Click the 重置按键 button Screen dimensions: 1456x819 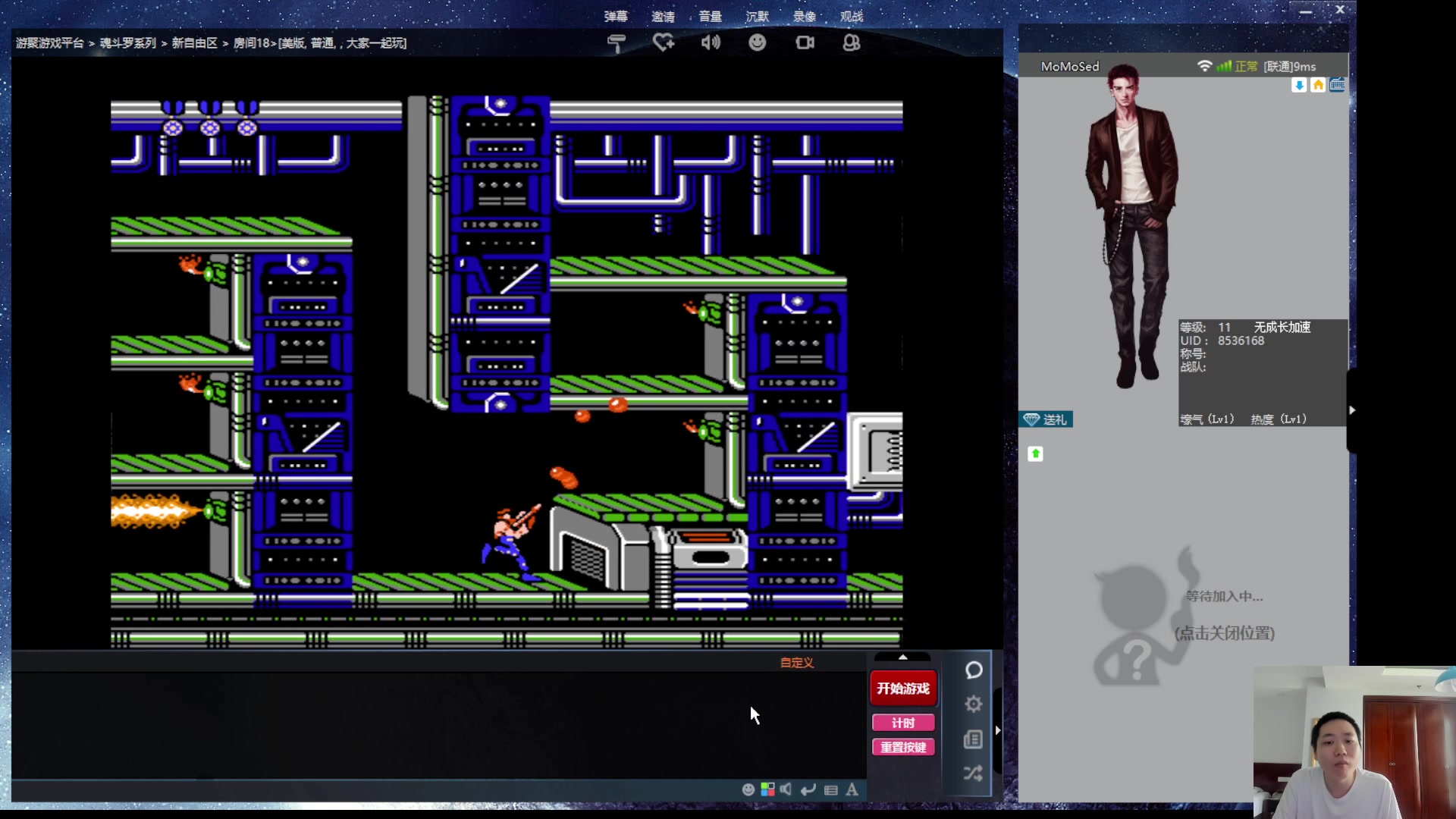(x=903, y=747)
